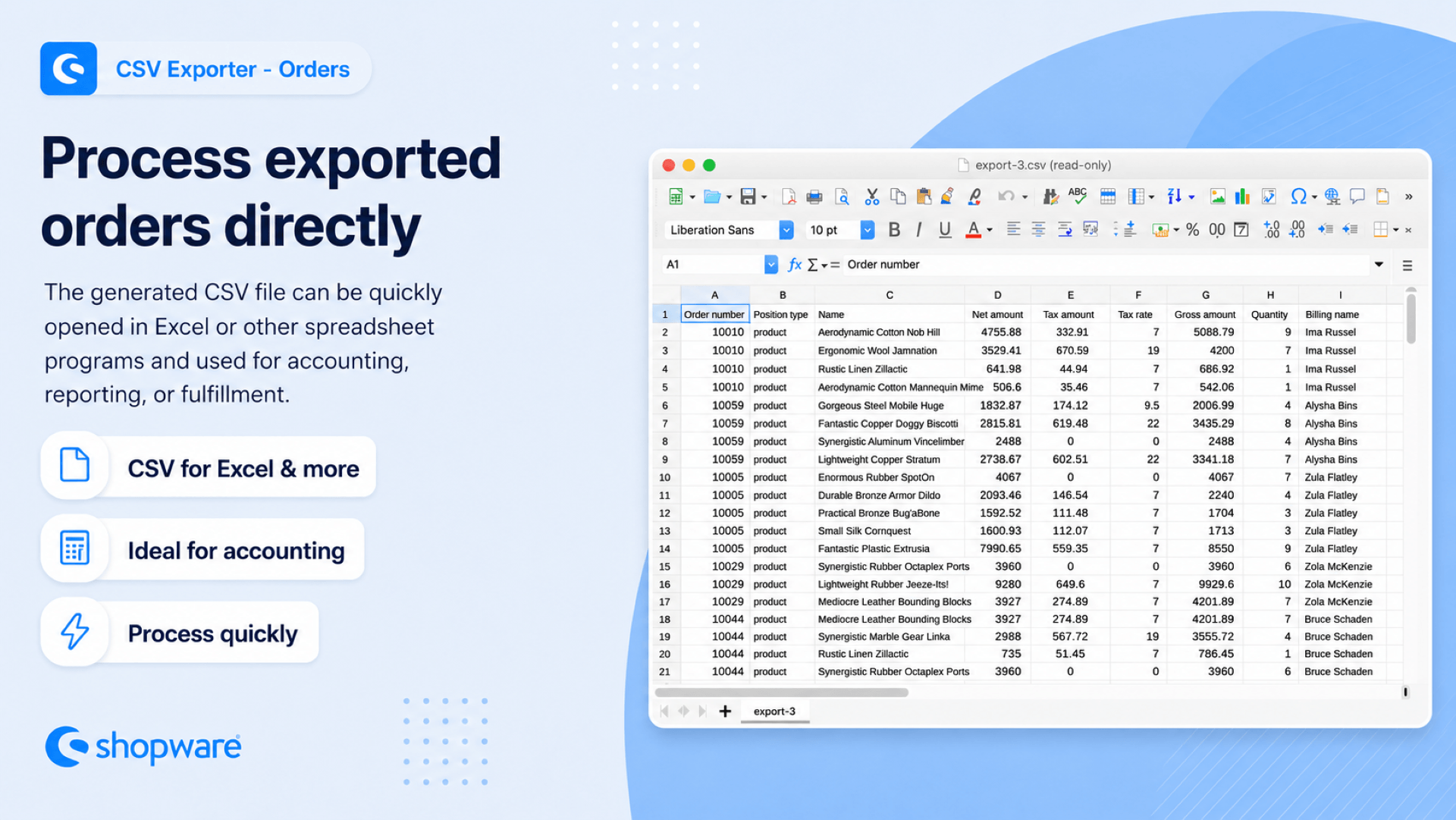Select column A header
1456x820 pixels.
(x=714, y=295)
